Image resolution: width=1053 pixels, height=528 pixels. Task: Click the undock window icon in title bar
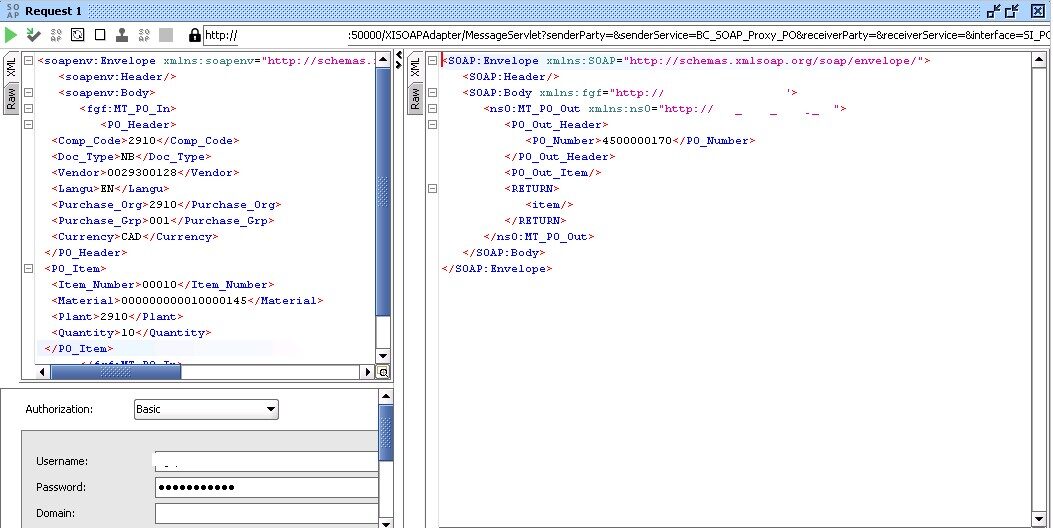point(993,10)
